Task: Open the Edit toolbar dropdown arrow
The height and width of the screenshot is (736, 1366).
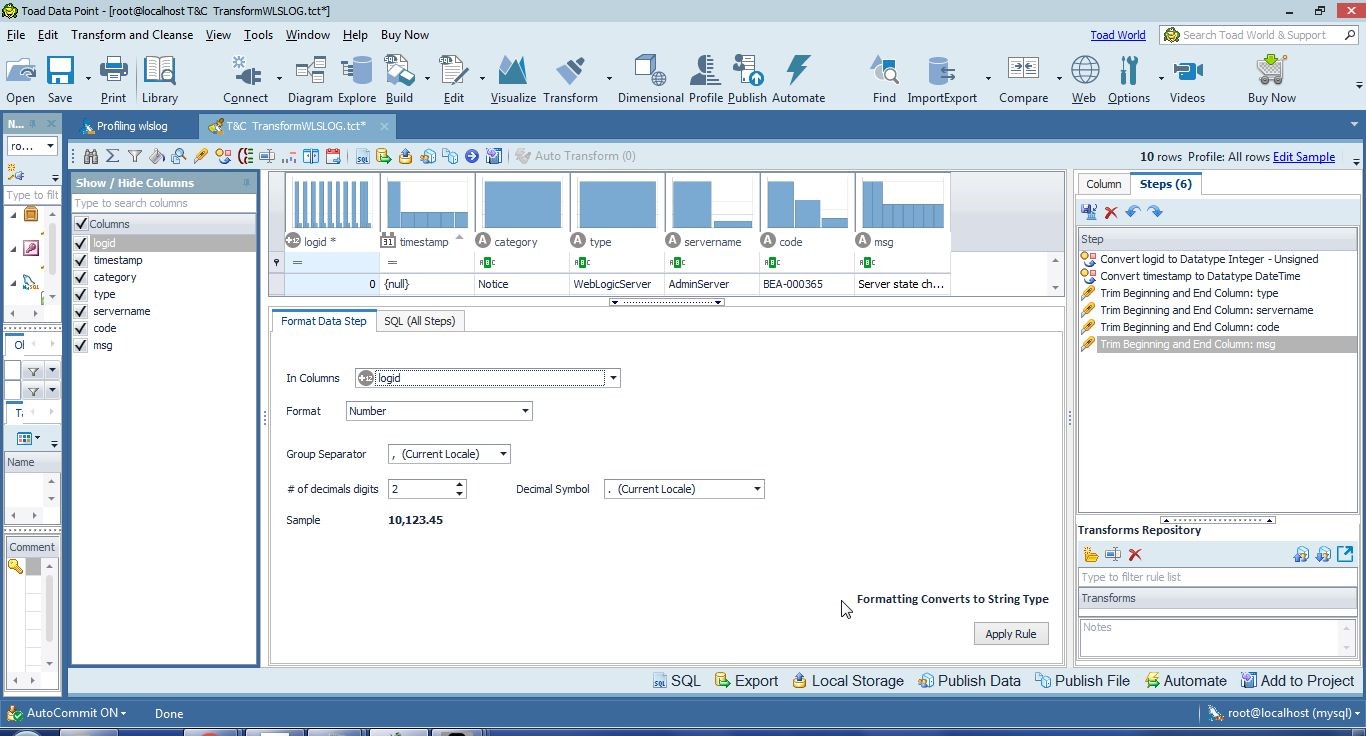Action: [x=482, y=79]
